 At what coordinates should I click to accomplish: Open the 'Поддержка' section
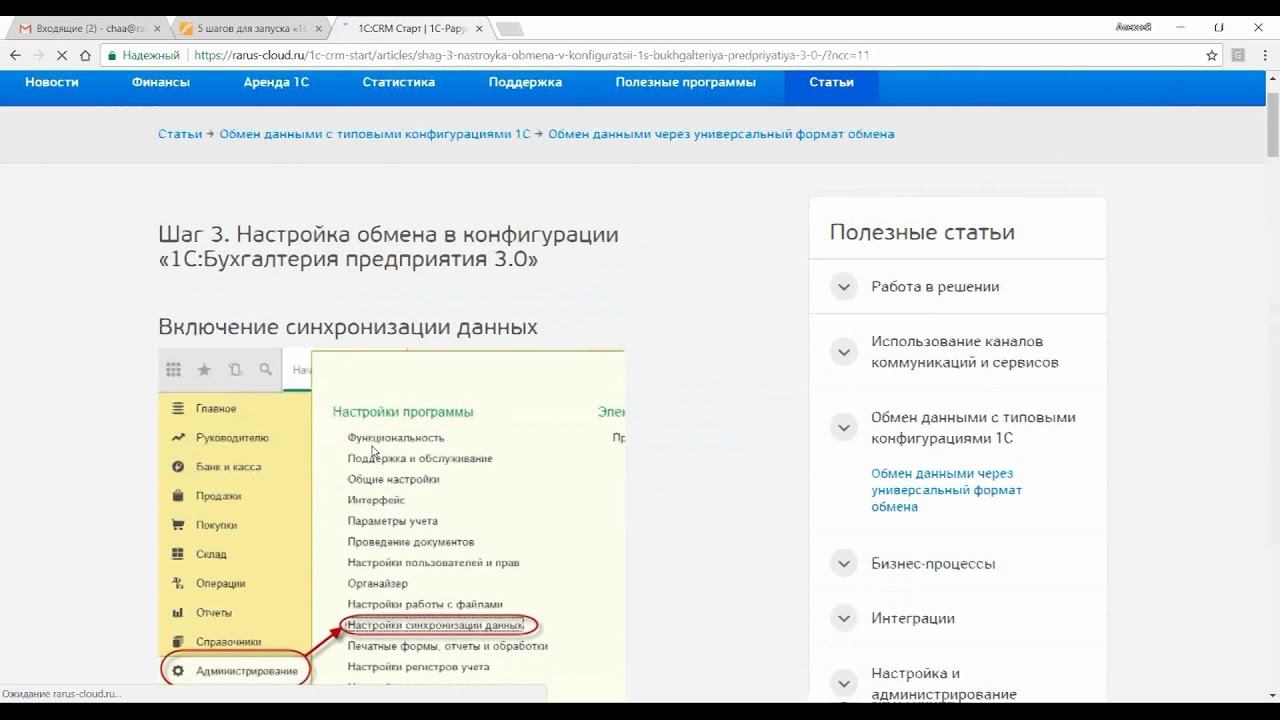click(x=525, y=82)
